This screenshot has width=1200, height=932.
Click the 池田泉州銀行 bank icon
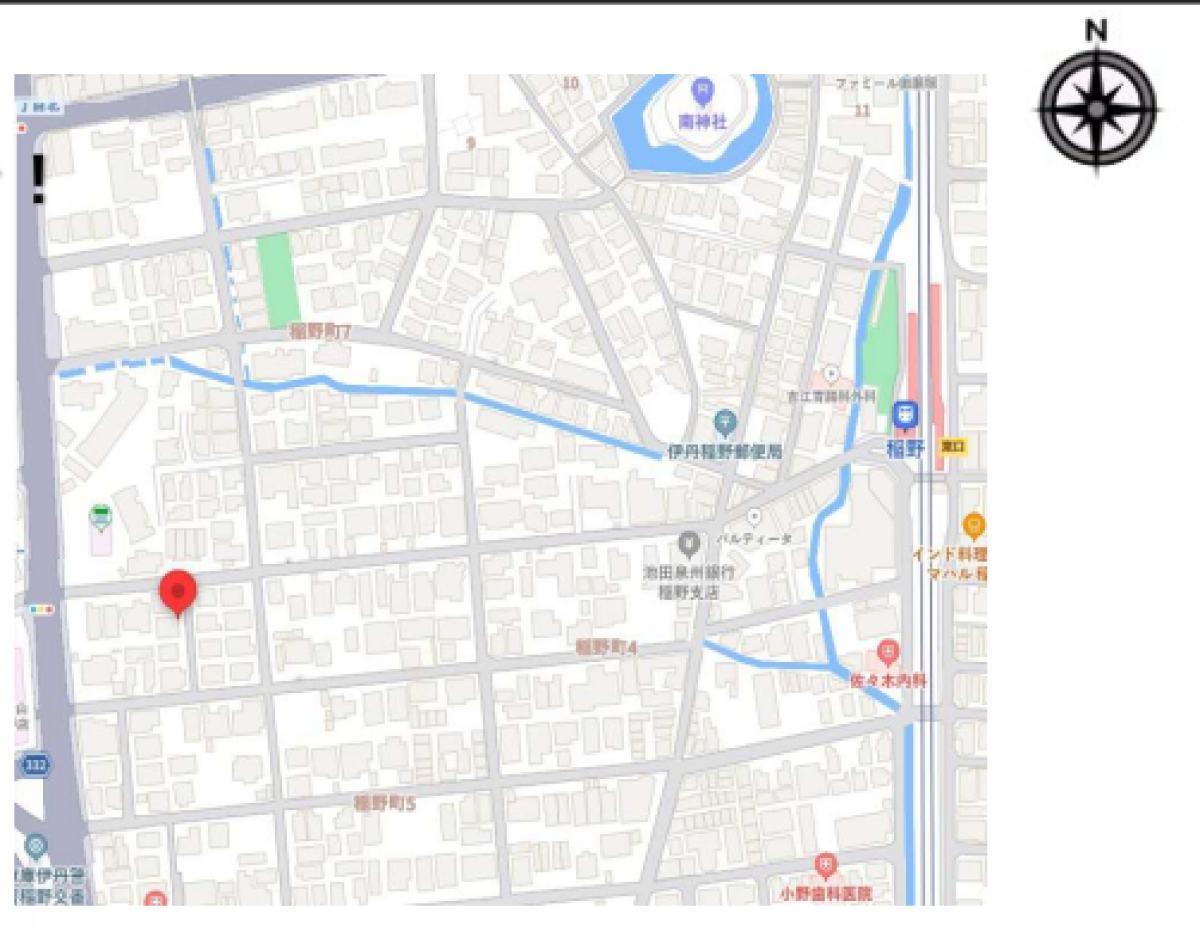[688, 545]
